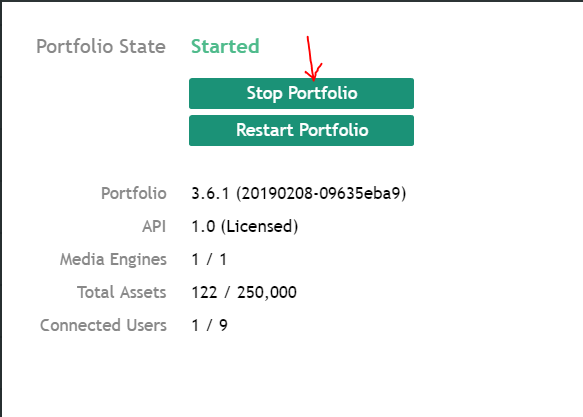Screen dimensions: 583x417
Task: Select the green Started status text
Action: (225, 46)
